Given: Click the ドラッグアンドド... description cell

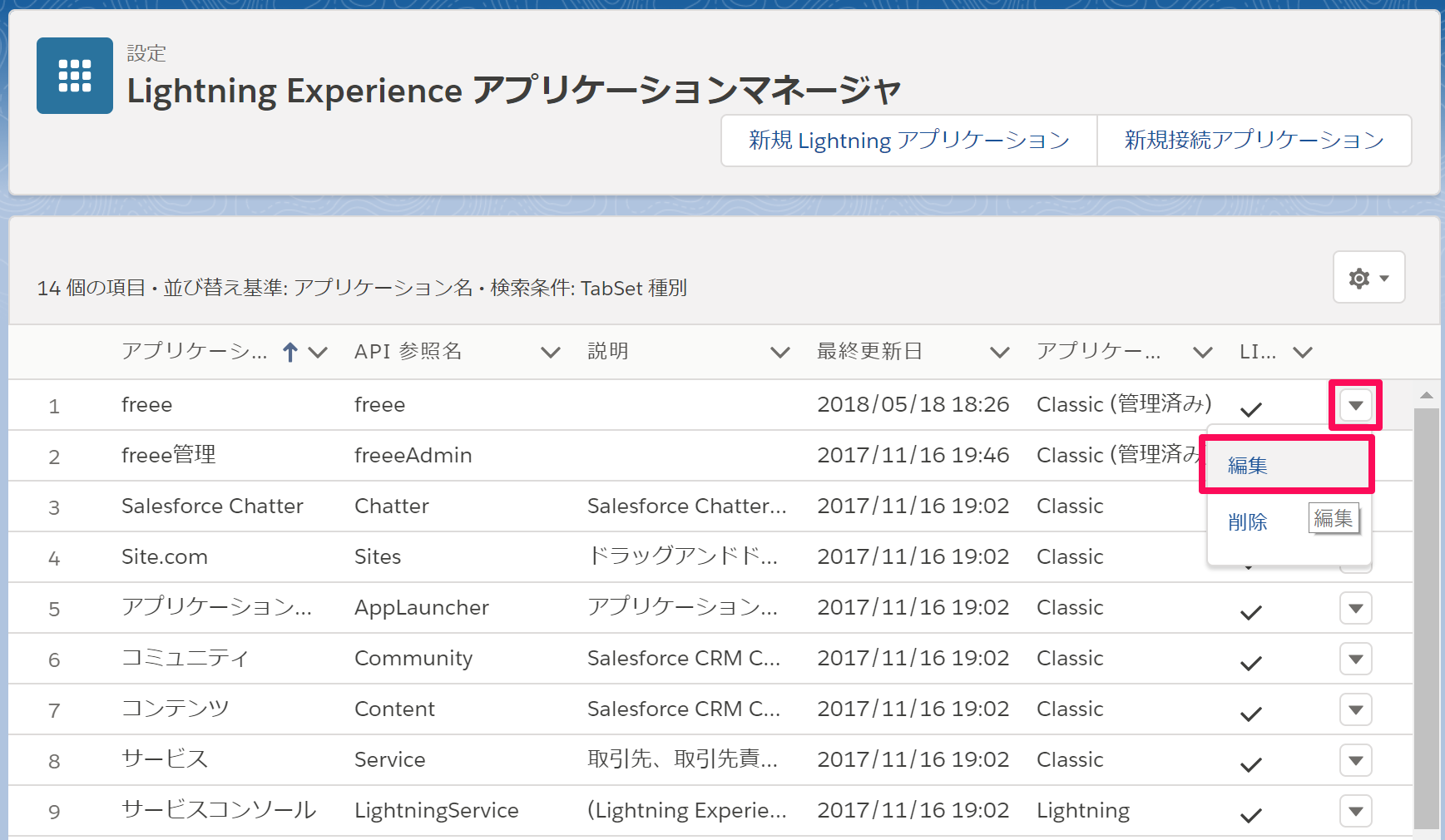Looking at the screenshot, I should (683, 556).
